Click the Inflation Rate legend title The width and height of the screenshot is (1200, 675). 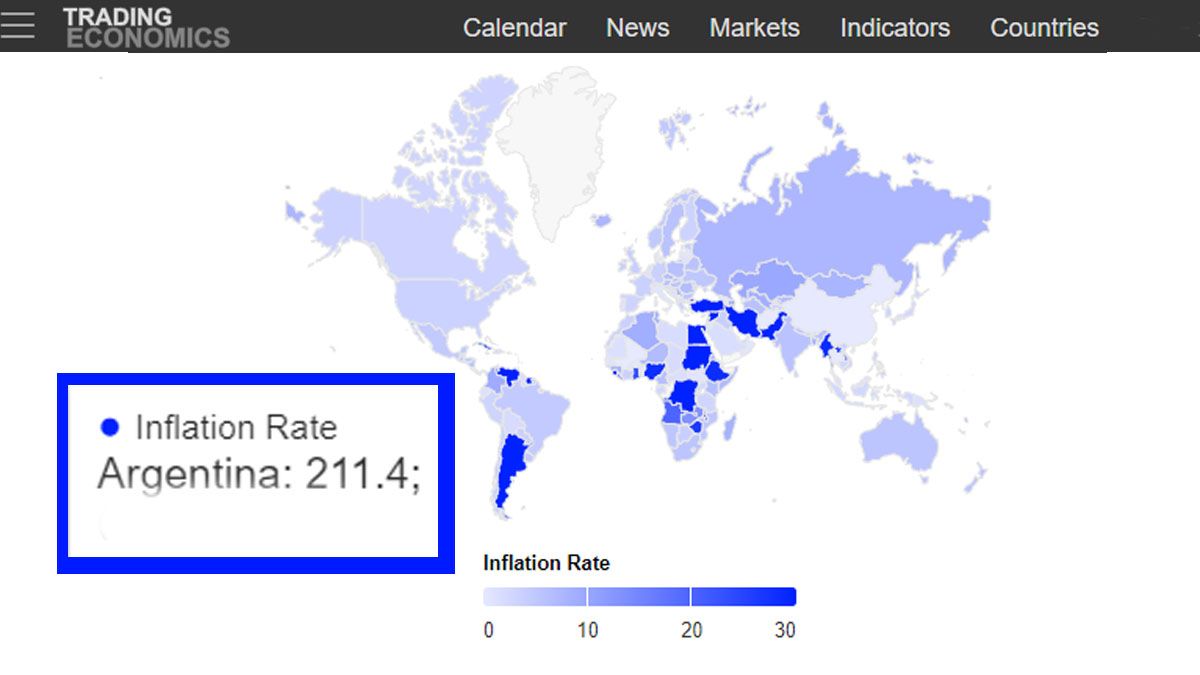tap(546, 563)
